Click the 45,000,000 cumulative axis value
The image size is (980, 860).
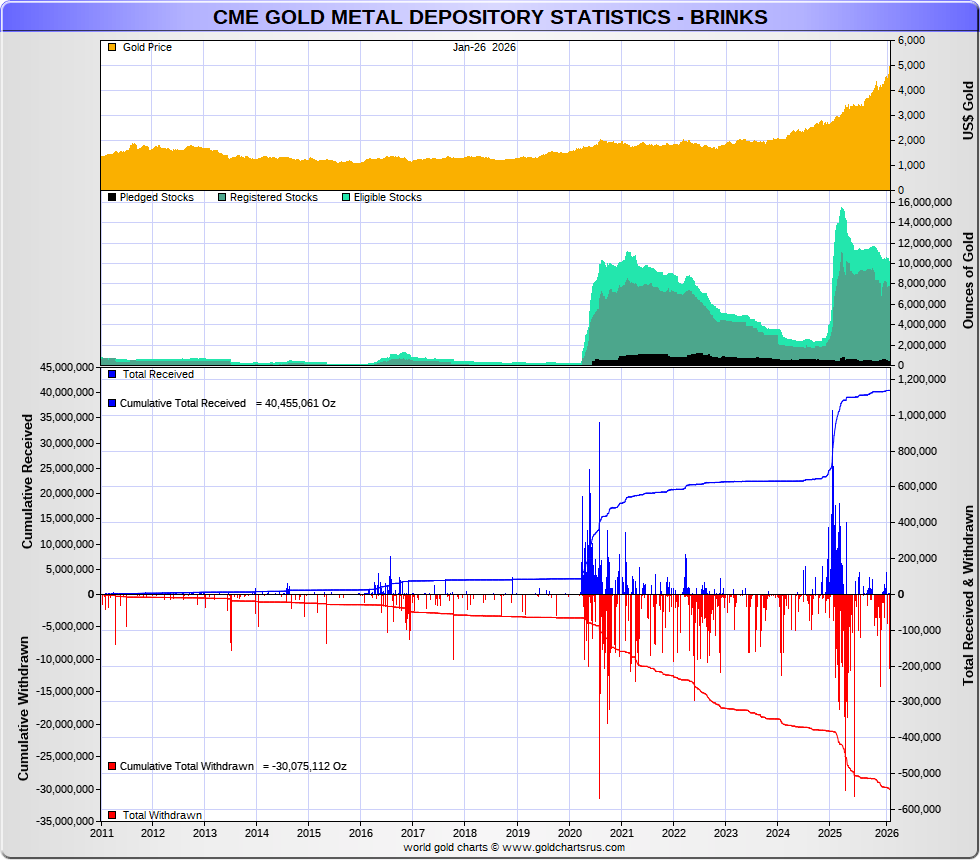tap(67, 367)
